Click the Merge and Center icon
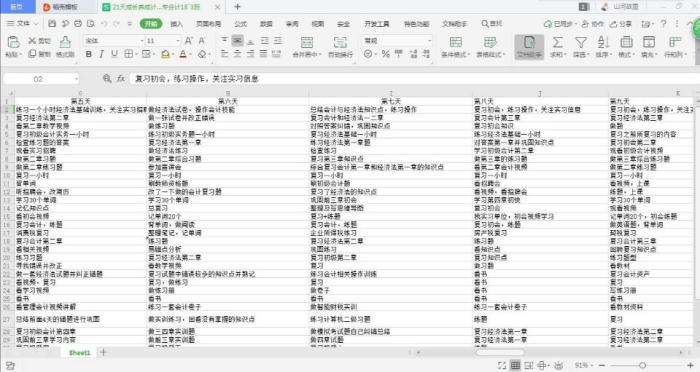The image size is (700, 372). pyautogui.click(x=307, y=42)
